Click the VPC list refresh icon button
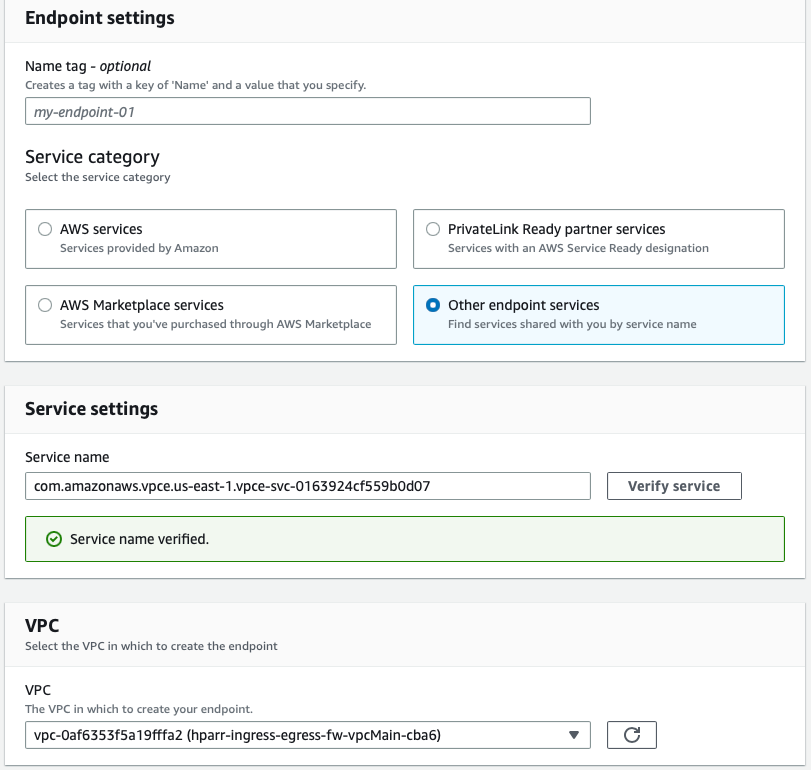This screenshot has width=811, height=770. pyautogui.click(x=631, y=735)
